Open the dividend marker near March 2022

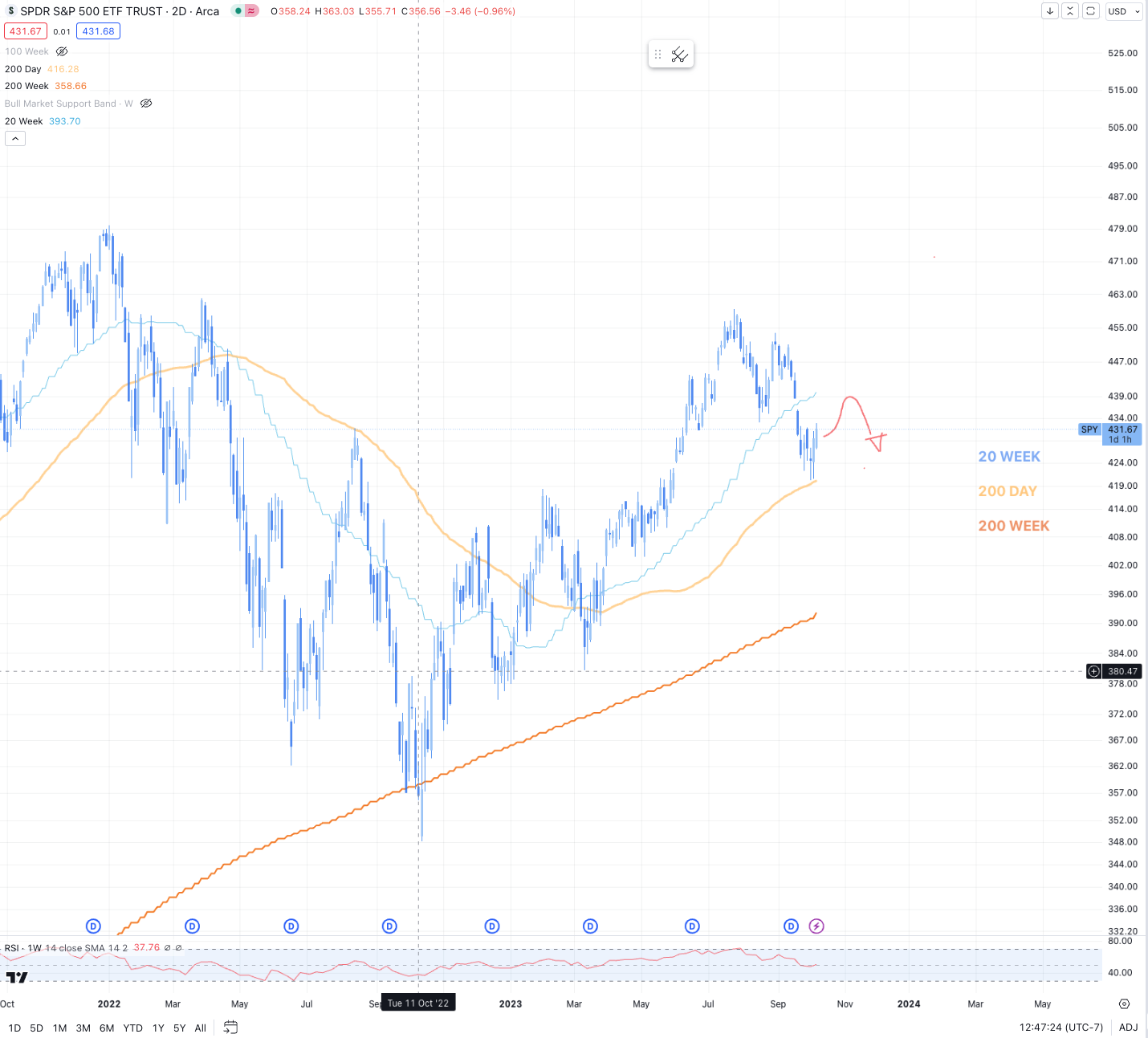pos(192,926)
